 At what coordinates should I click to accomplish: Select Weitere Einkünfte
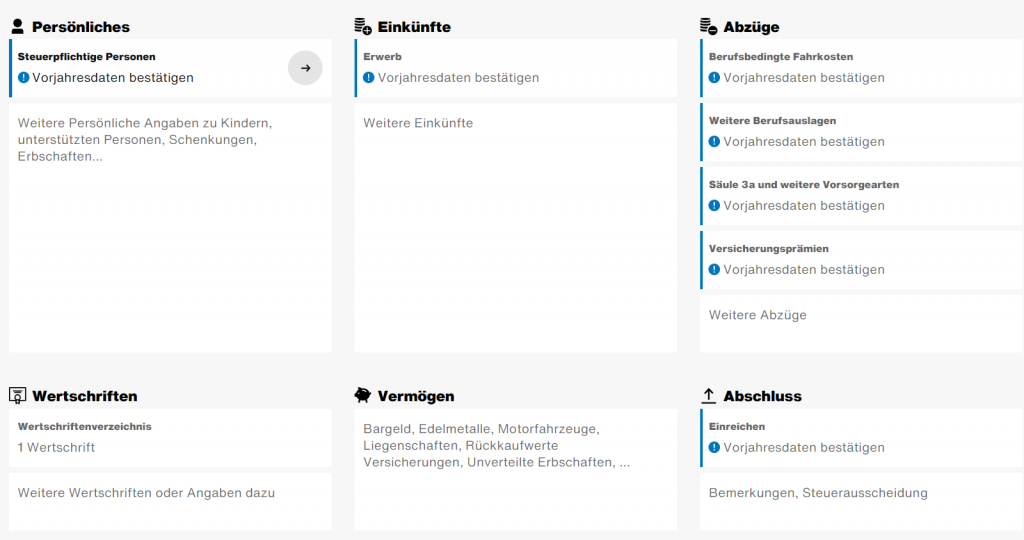(x=516, y=228)
